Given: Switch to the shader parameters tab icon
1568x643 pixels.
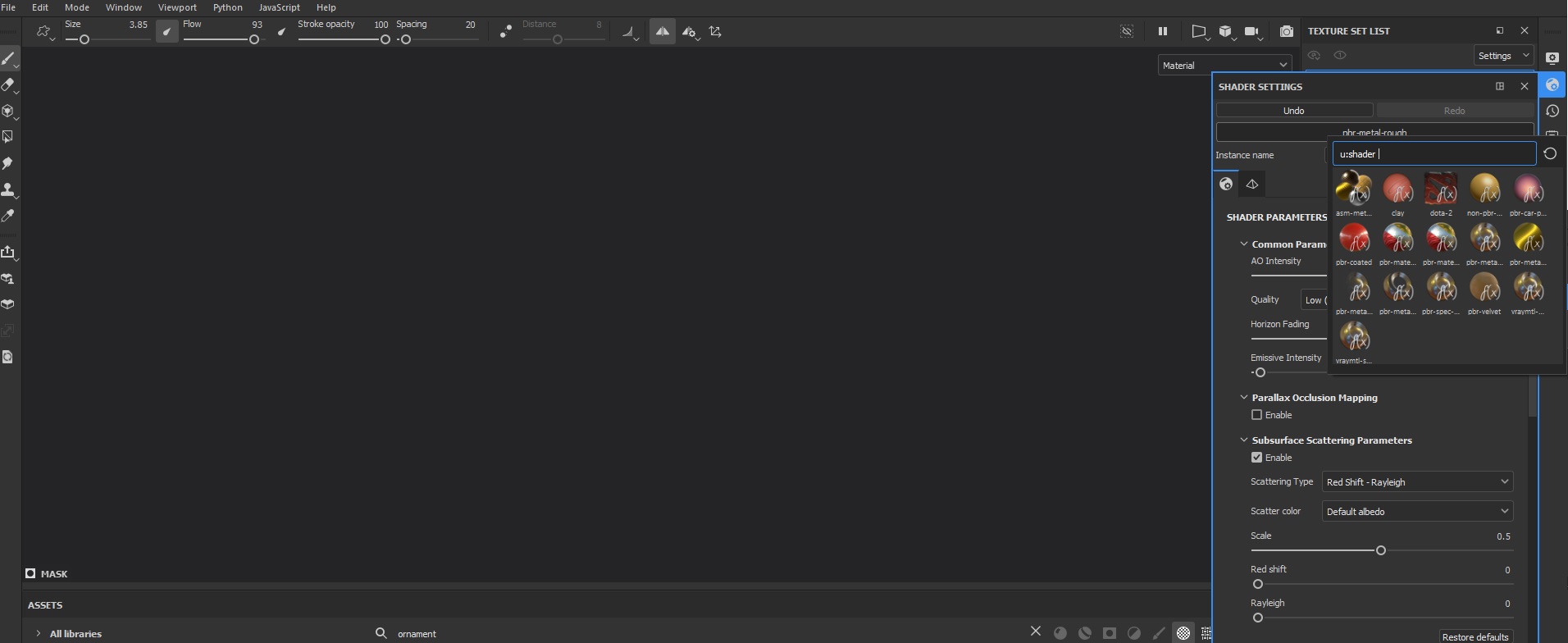Looking at the screenshot, I should pyautogui.click(x=1226, y=184).
